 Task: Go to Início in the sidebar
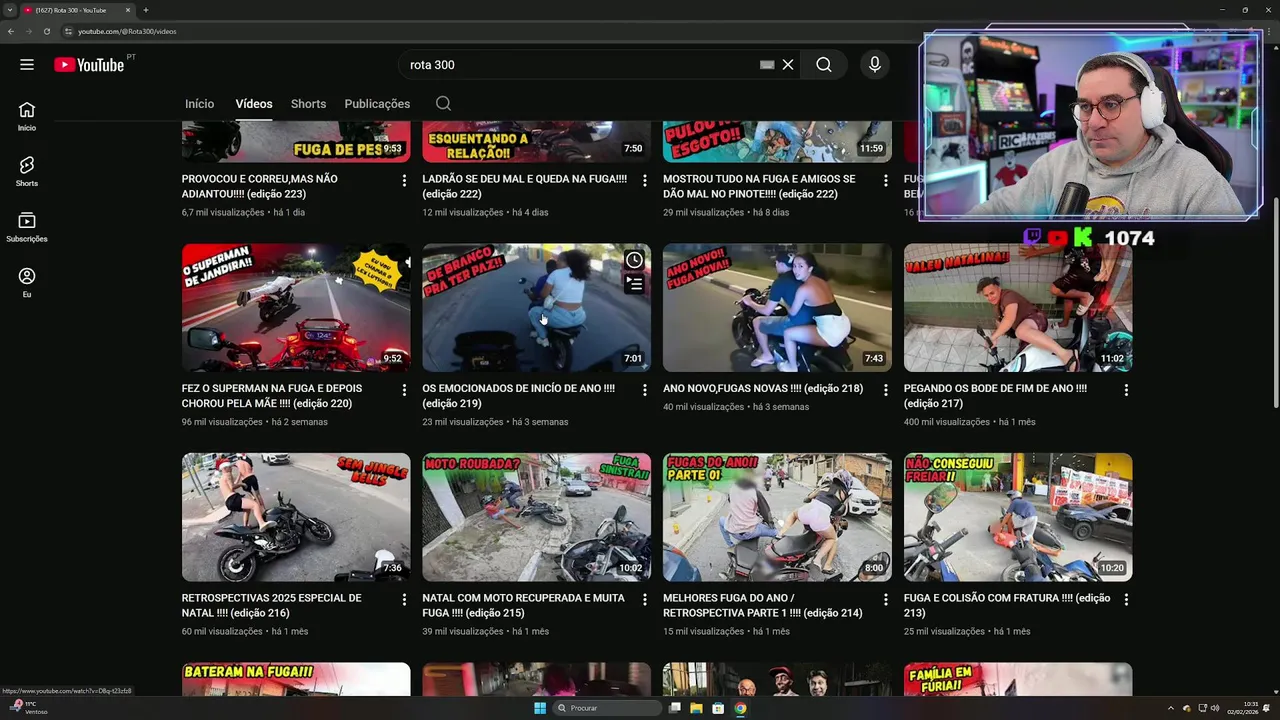(x=27, y=116)
